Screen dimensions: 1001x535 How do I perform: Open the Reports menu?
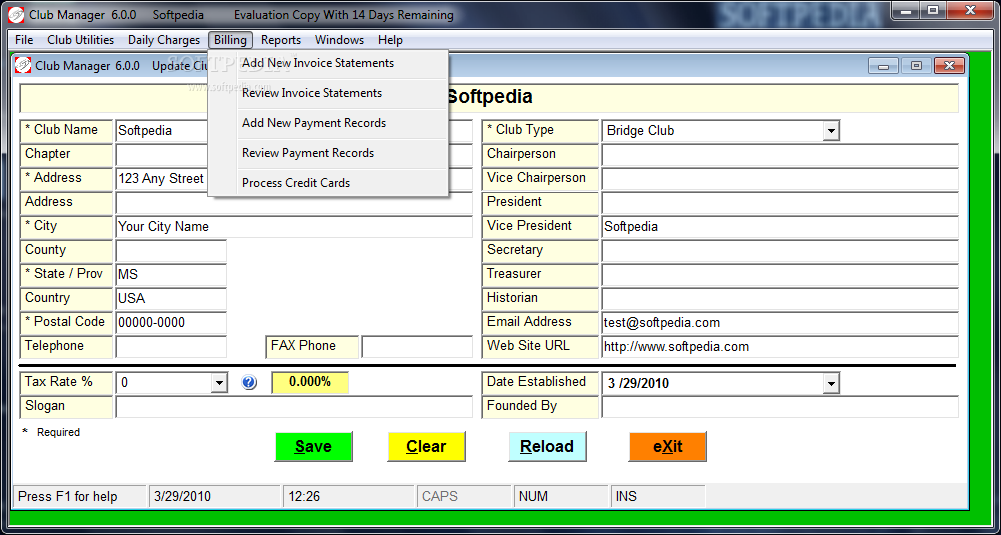click(281, 40)
